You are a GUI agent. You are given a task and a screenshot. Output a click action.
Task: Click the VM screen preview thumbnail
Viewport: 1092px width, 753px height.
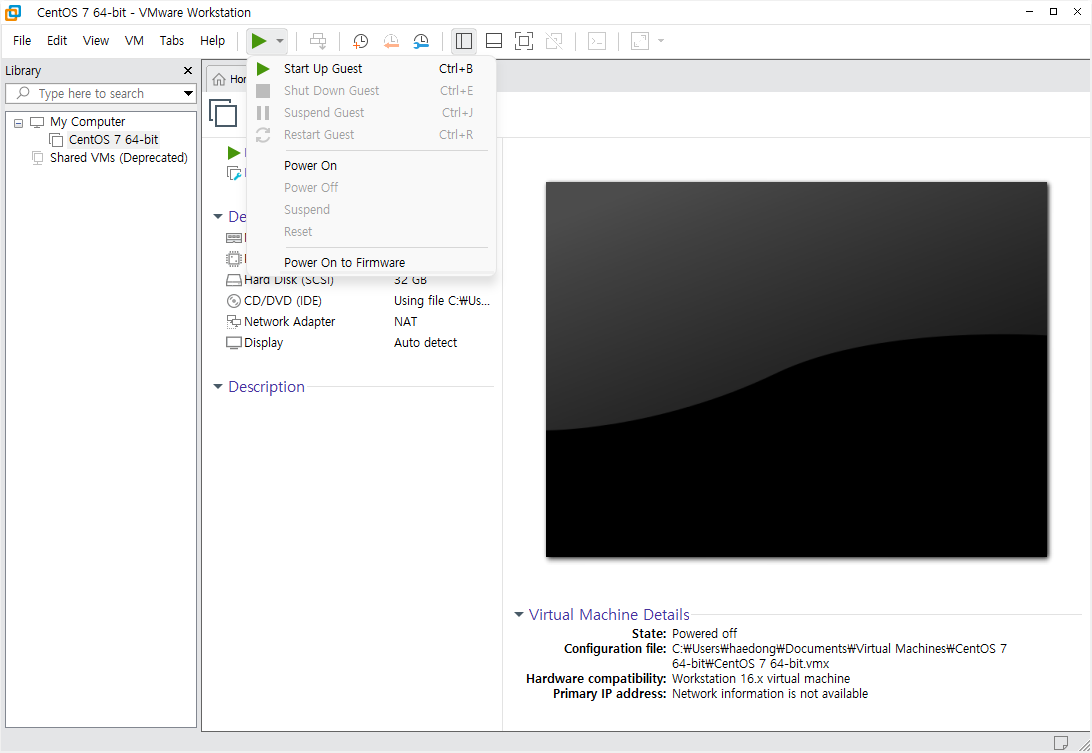coord(796,369)
